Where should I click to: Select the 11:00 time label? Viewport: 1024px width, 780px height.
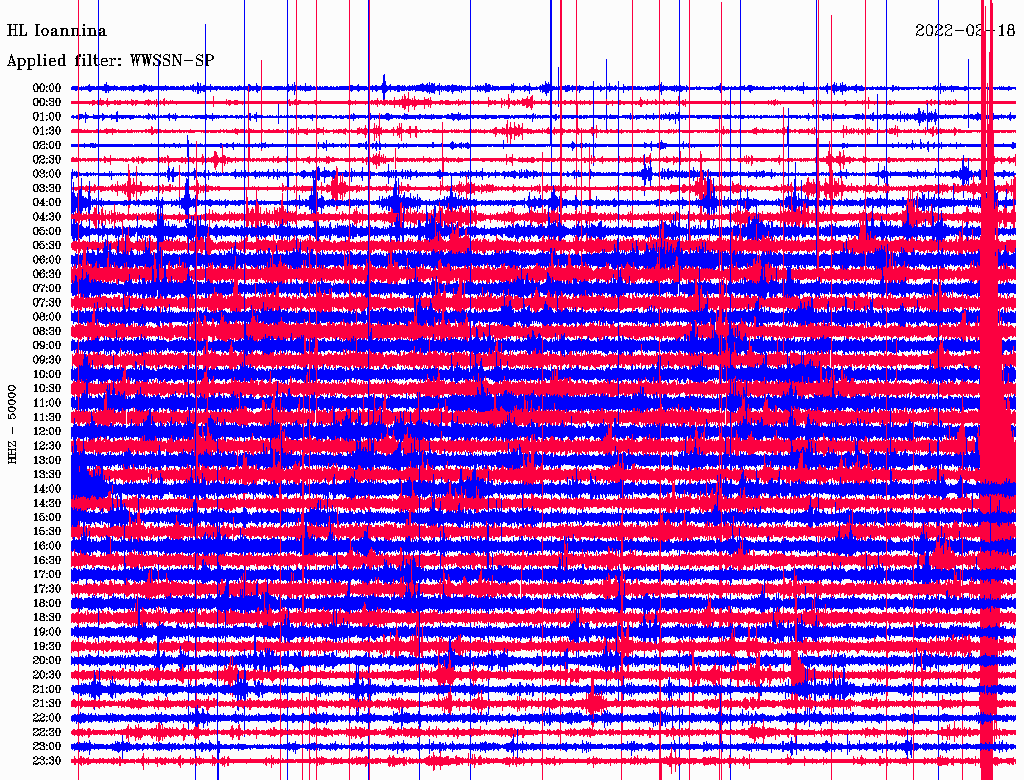(x=47, y=402)
